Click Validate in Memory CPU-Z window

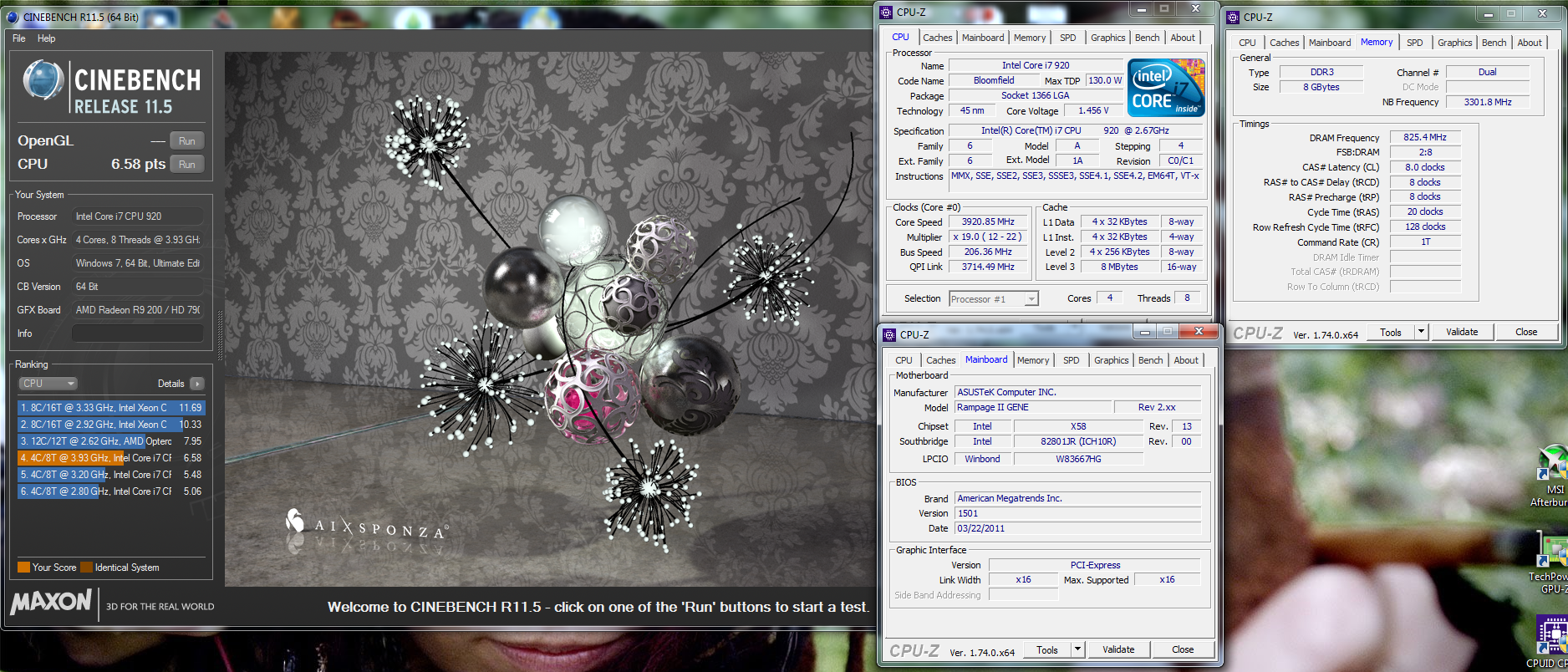[1462, 332]
